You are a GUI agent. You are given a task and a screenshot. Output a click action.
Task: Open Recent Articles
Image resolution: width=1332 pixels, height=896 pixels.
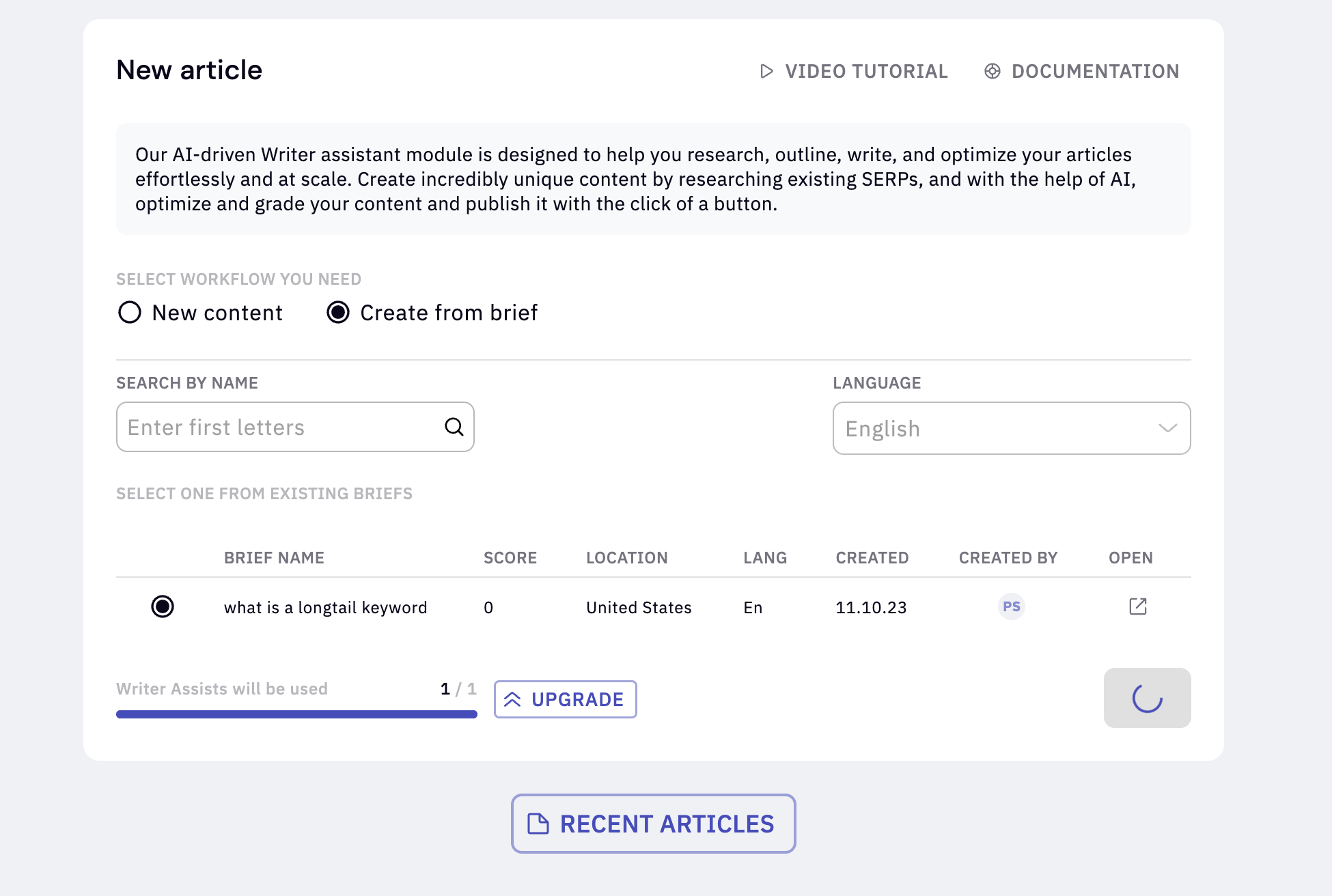tap(654, 824)
